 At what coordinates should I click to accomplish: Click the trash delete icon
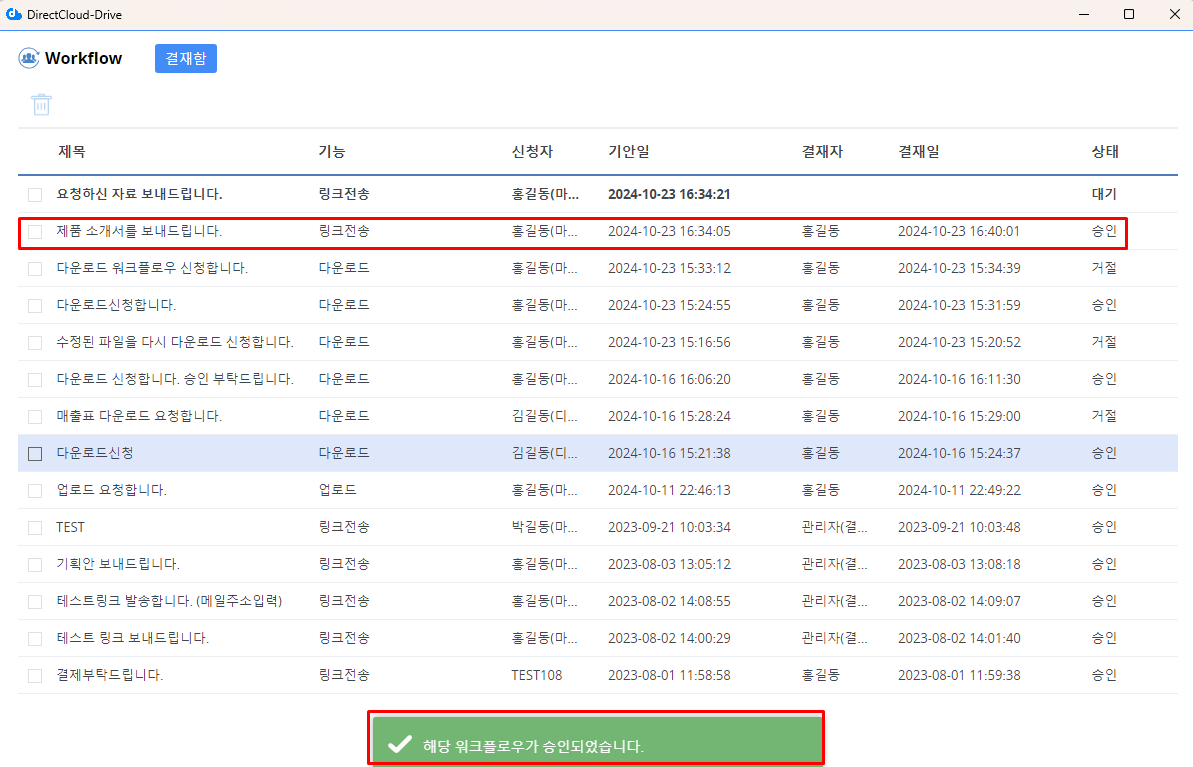coord(41,104)
